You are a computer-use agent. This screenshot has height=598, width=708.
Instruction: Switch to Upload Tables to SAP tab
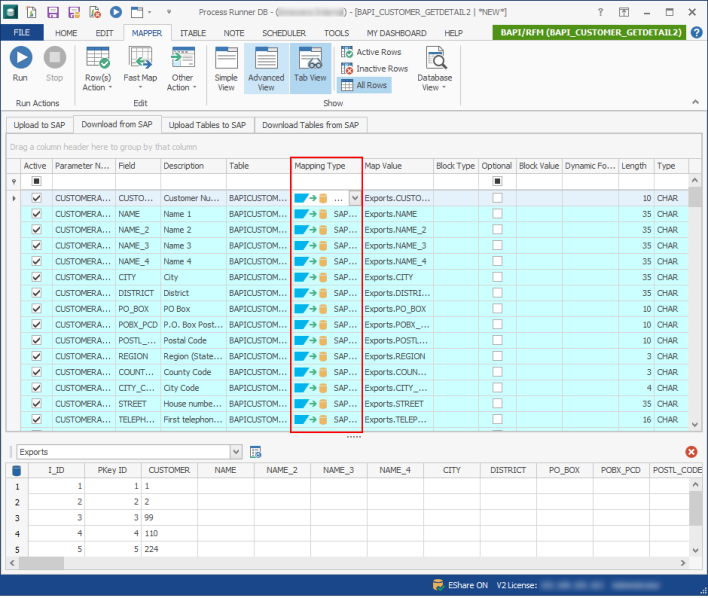click(207, 124)
